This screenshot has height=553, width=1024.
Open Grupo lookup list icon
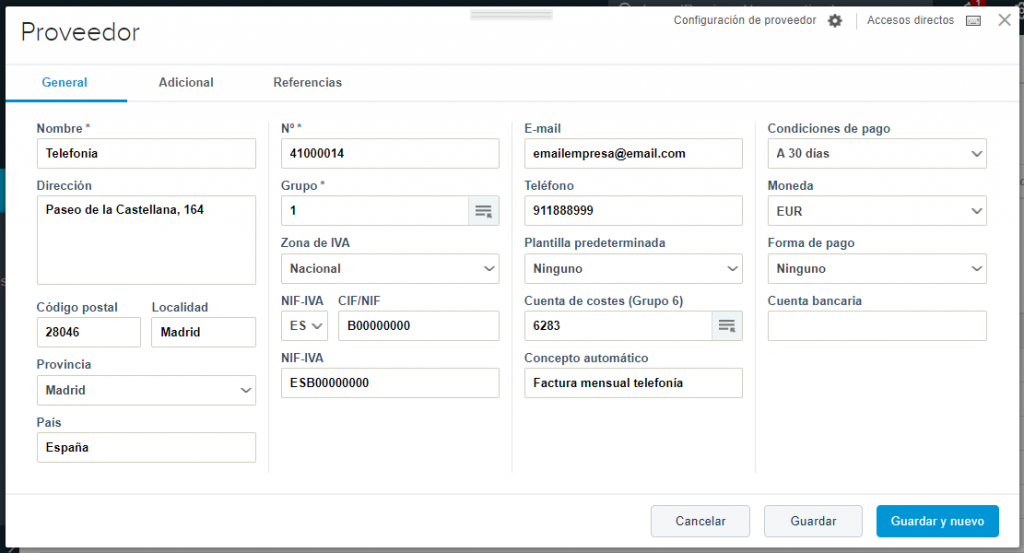[484, 211]
